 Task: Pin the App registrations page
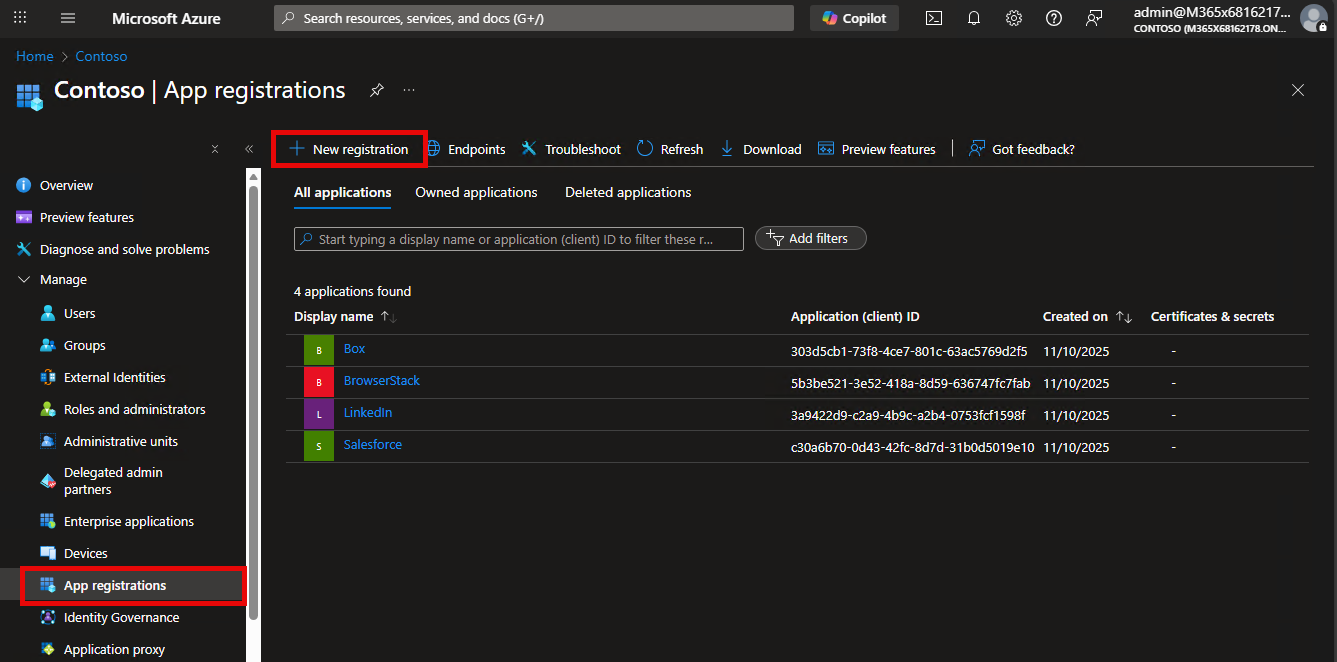point(376,90)
